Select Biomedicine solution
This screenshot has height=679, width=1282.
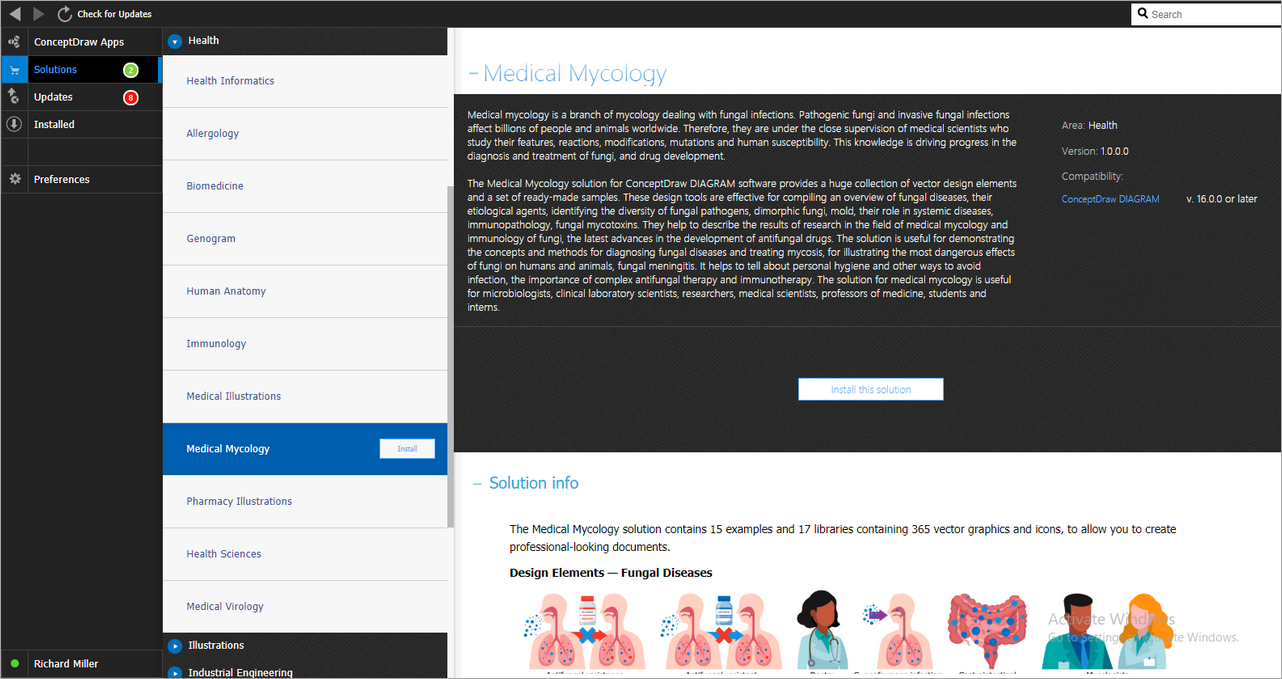(x=305, y=186)
